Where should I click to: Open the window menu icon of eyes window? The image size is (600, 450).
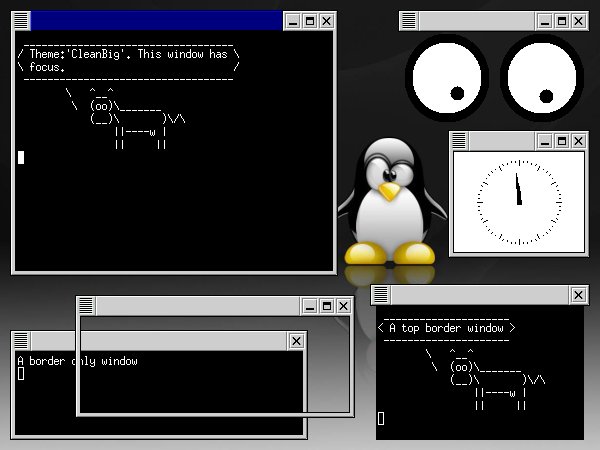409,21
